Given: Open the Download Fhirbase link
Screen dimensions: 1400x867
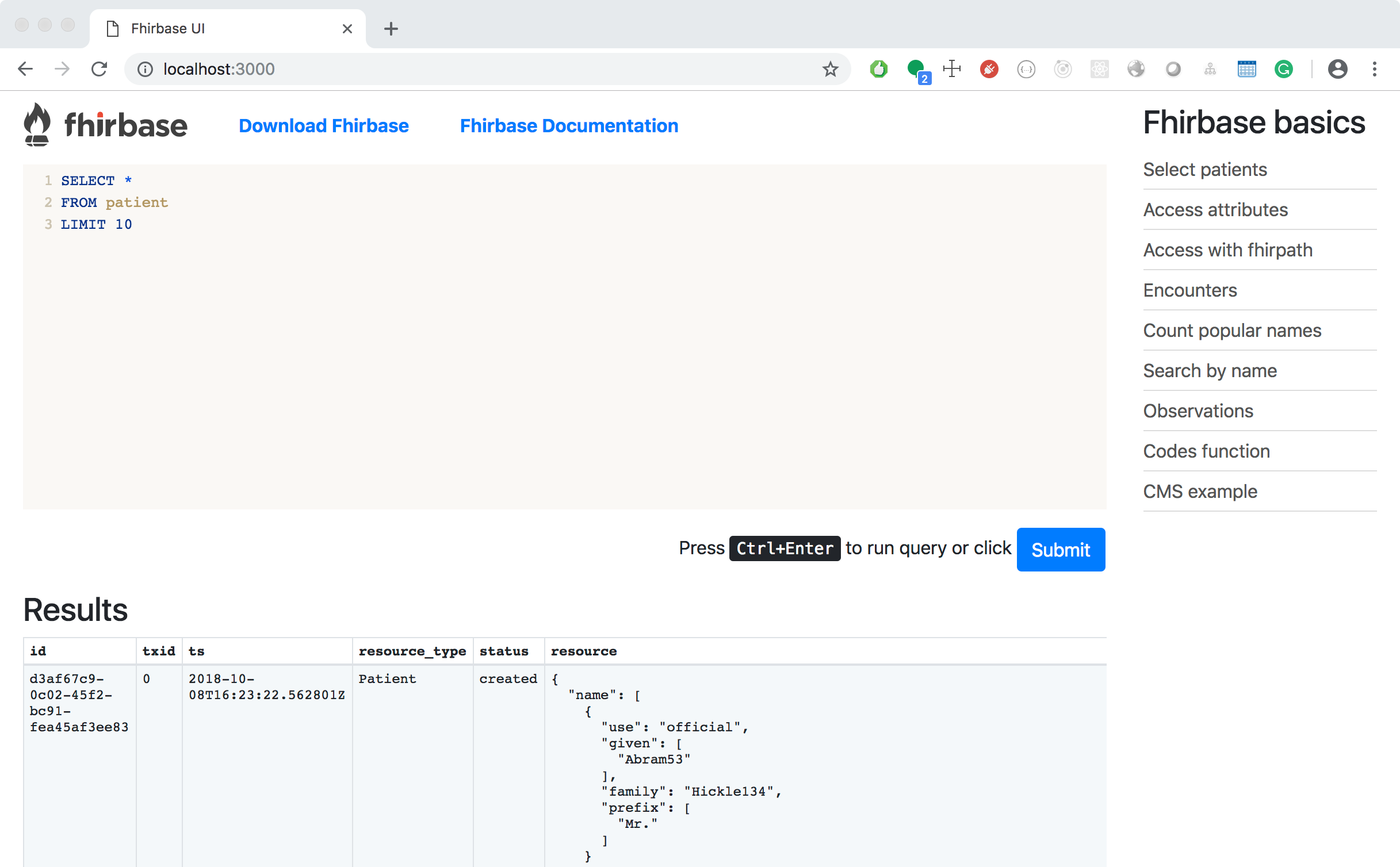Looking at the screenshot, I should (x=323, y=125).
